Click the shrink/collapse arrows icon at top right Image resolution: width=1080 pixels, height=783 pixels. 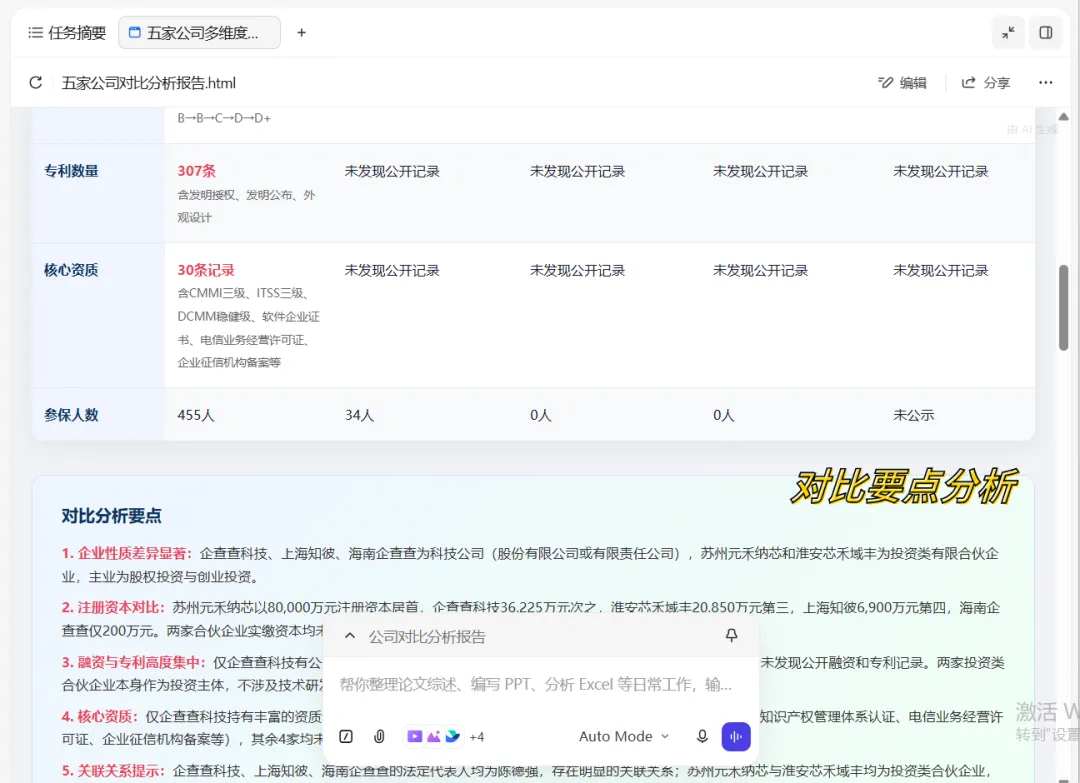coord(1008,32)
